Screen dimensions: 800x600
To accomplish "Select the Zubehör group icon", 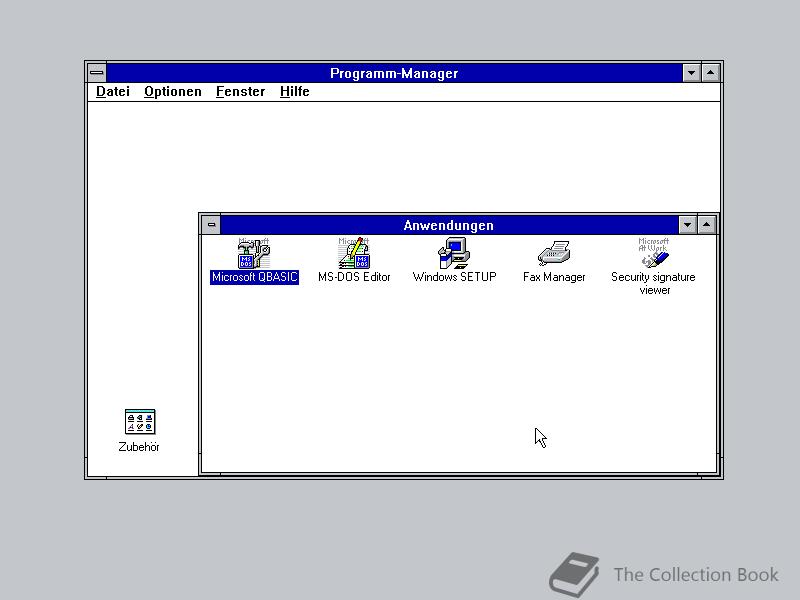I will tap(140, 421).
